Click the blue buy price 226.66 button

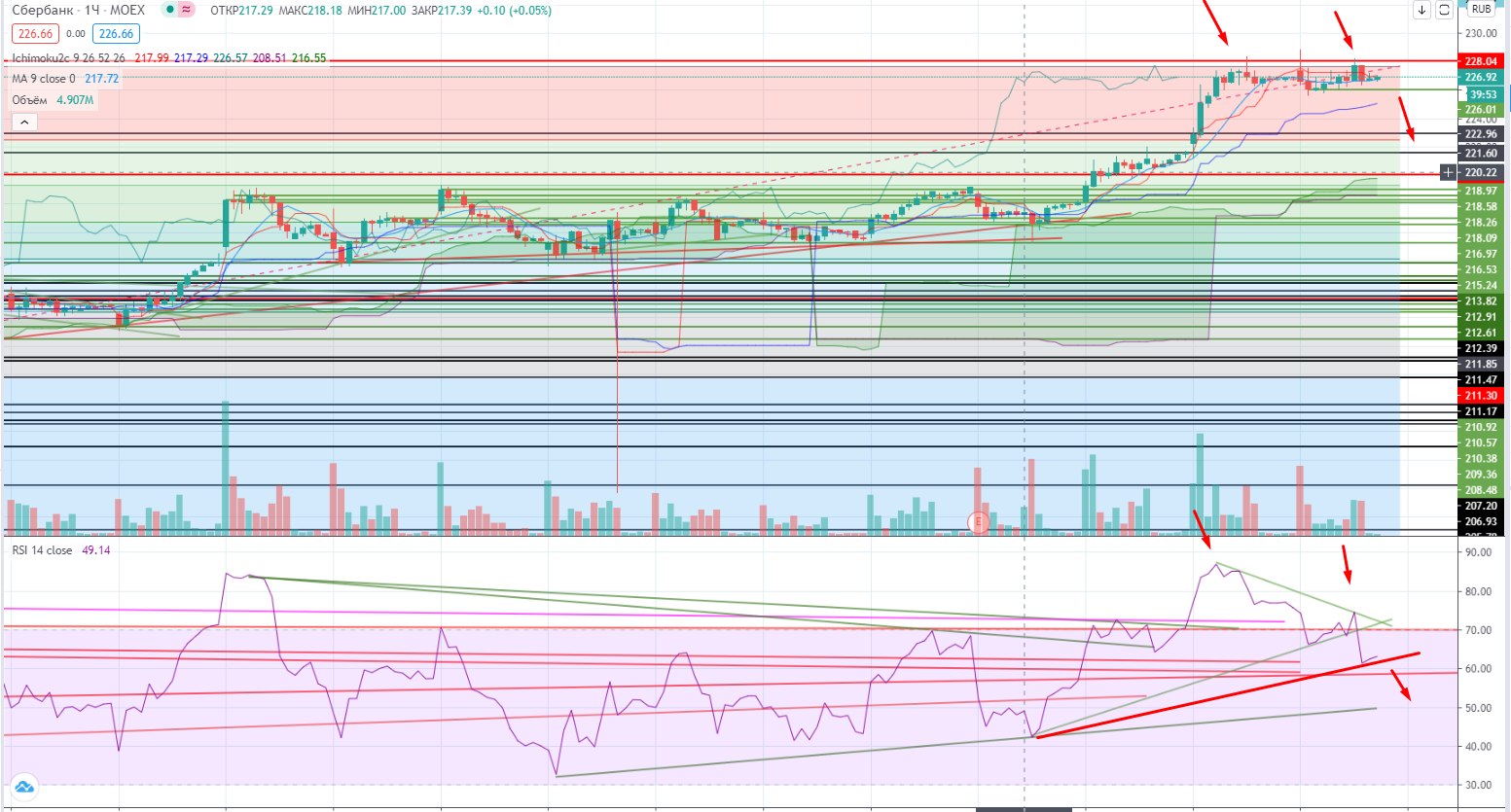click(x=116, y=34)
